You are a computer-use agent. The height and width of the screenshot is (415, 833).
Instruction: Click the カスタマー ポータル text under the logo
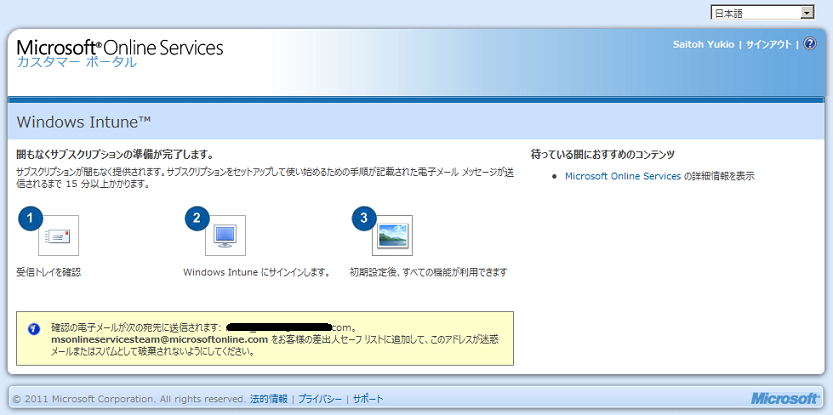click(76, 62)
